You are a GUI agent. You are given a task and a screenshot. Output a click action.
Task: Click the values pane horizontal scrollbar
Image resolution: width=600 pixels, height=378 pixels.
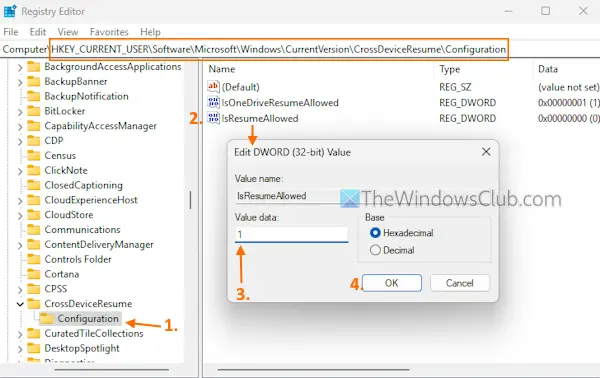point(314,370)
